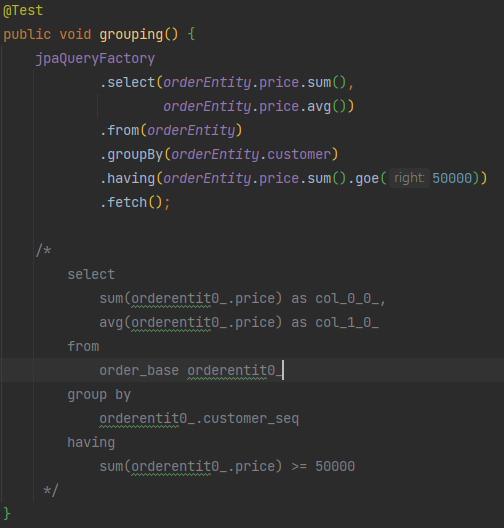Click the .from(orderEntity) call

(171, 131)
